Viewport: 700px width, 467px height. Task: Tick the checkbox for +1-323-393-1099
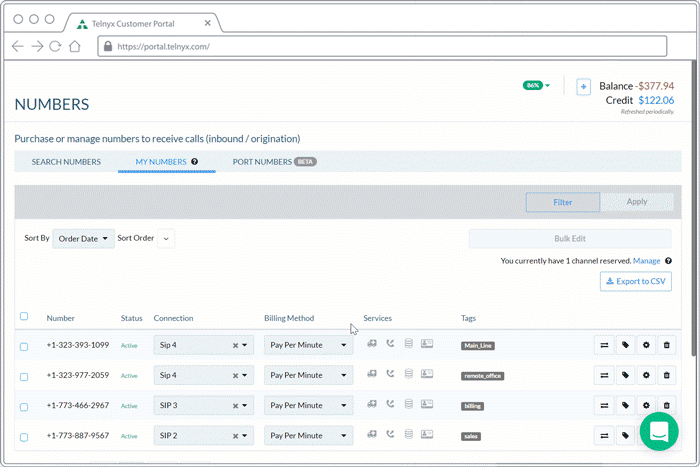(24, 346)
